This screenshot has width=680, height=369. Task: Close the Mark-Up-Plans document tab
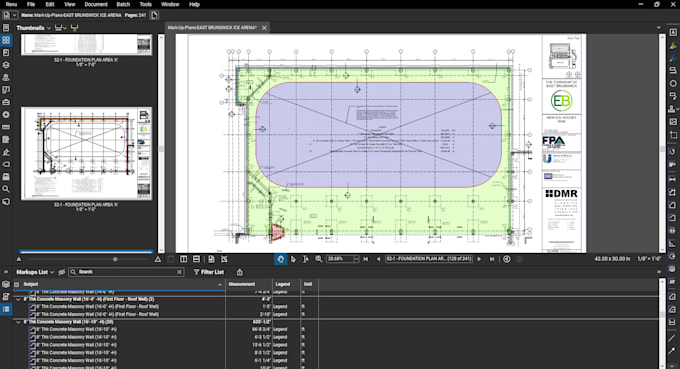coord(264,28)
